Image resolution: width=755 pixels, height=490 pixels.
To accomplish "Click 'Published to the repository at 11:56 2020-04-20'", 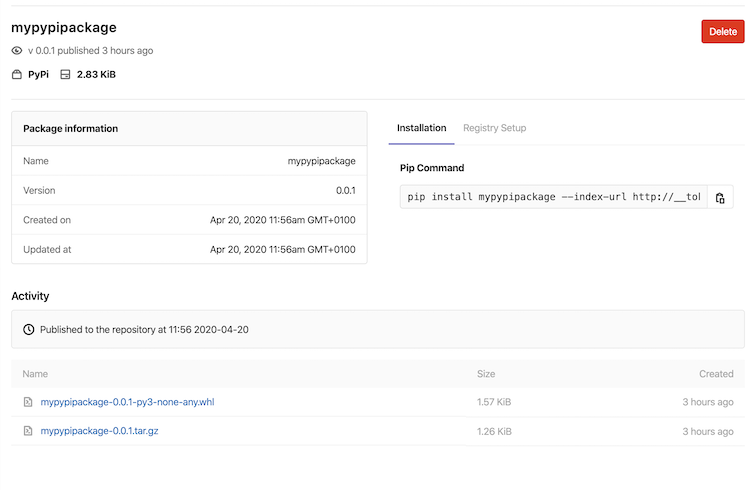I will tap(144, 330).
